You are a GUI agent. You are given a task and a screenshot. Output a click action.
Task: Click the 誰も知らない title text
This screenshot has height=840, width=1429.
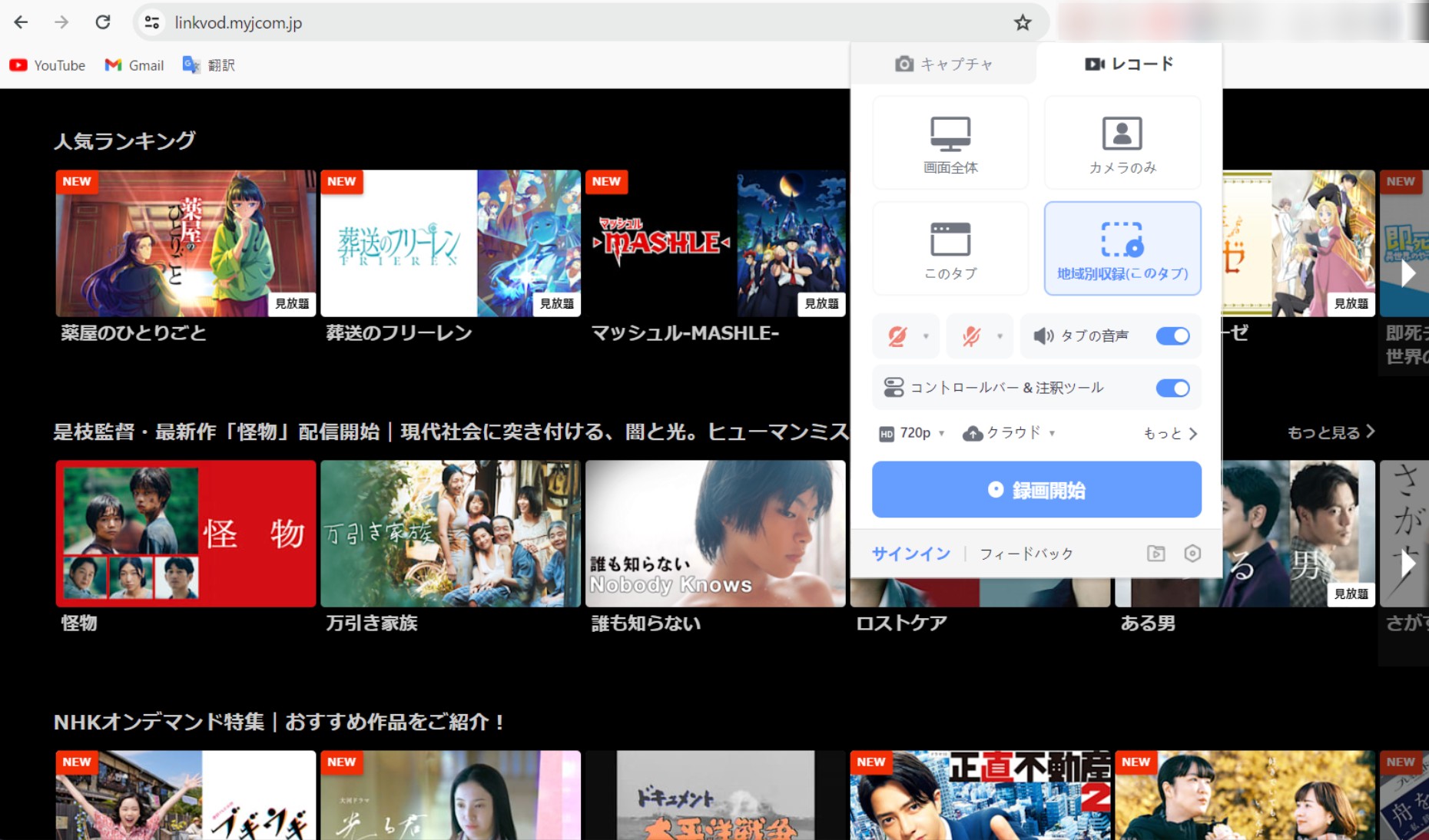(x=646, y=623)
